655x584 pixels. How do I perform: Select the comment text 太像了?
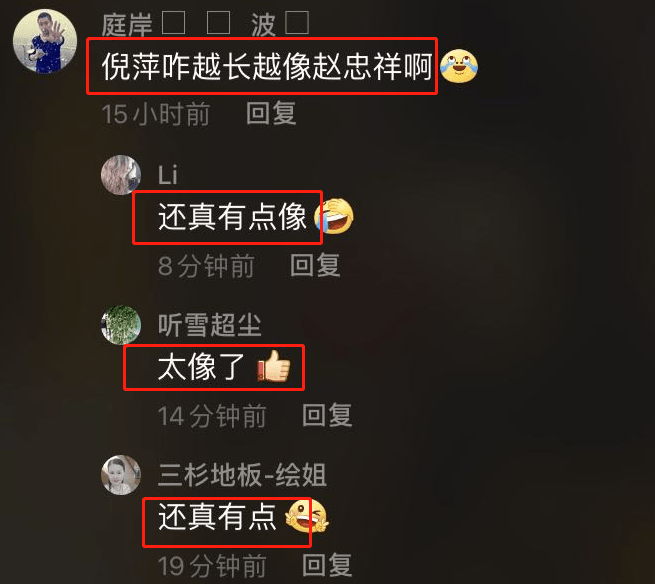[x=201, y=366]
